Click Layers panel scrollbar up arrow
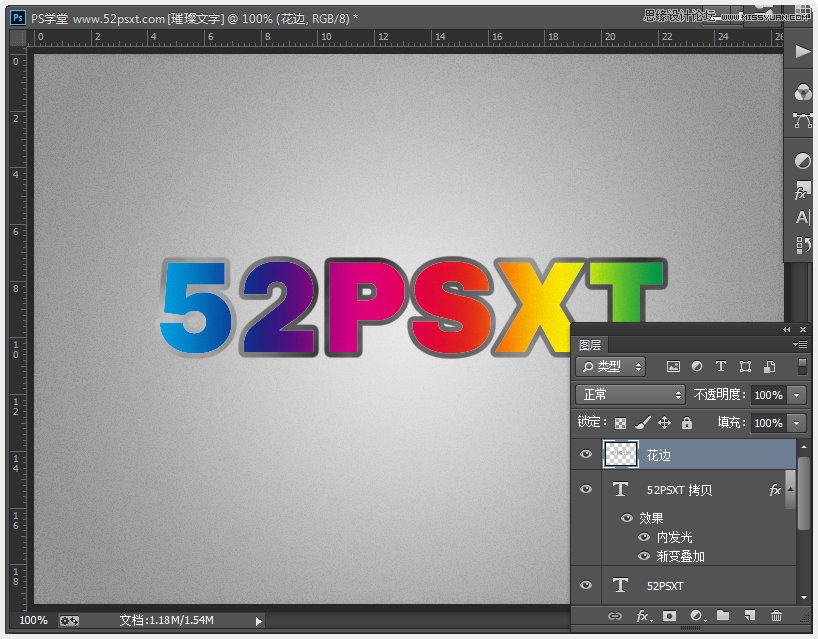 (803, 447)
